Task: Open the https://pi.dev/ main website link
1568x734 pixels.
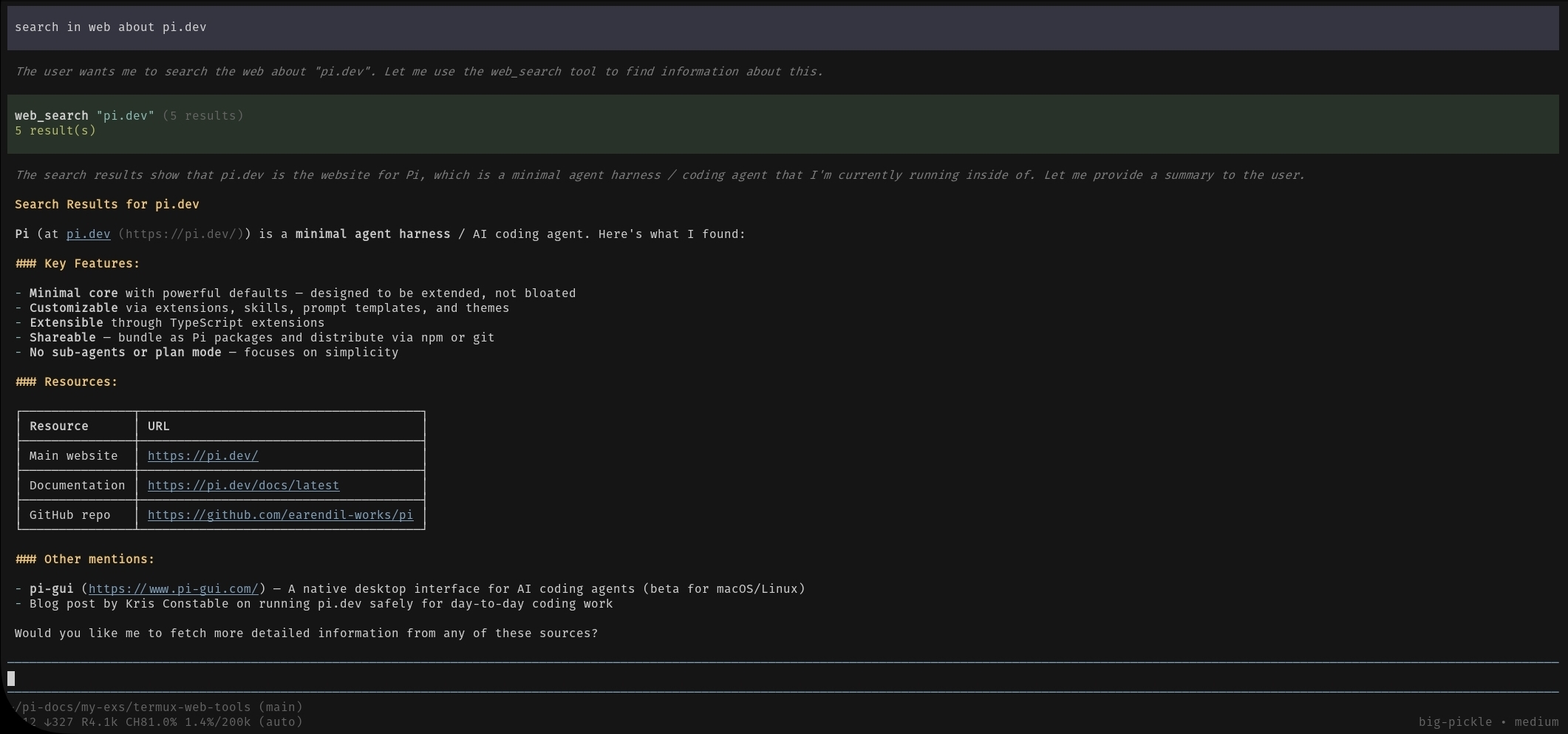Action: click(x=202, y=456)
